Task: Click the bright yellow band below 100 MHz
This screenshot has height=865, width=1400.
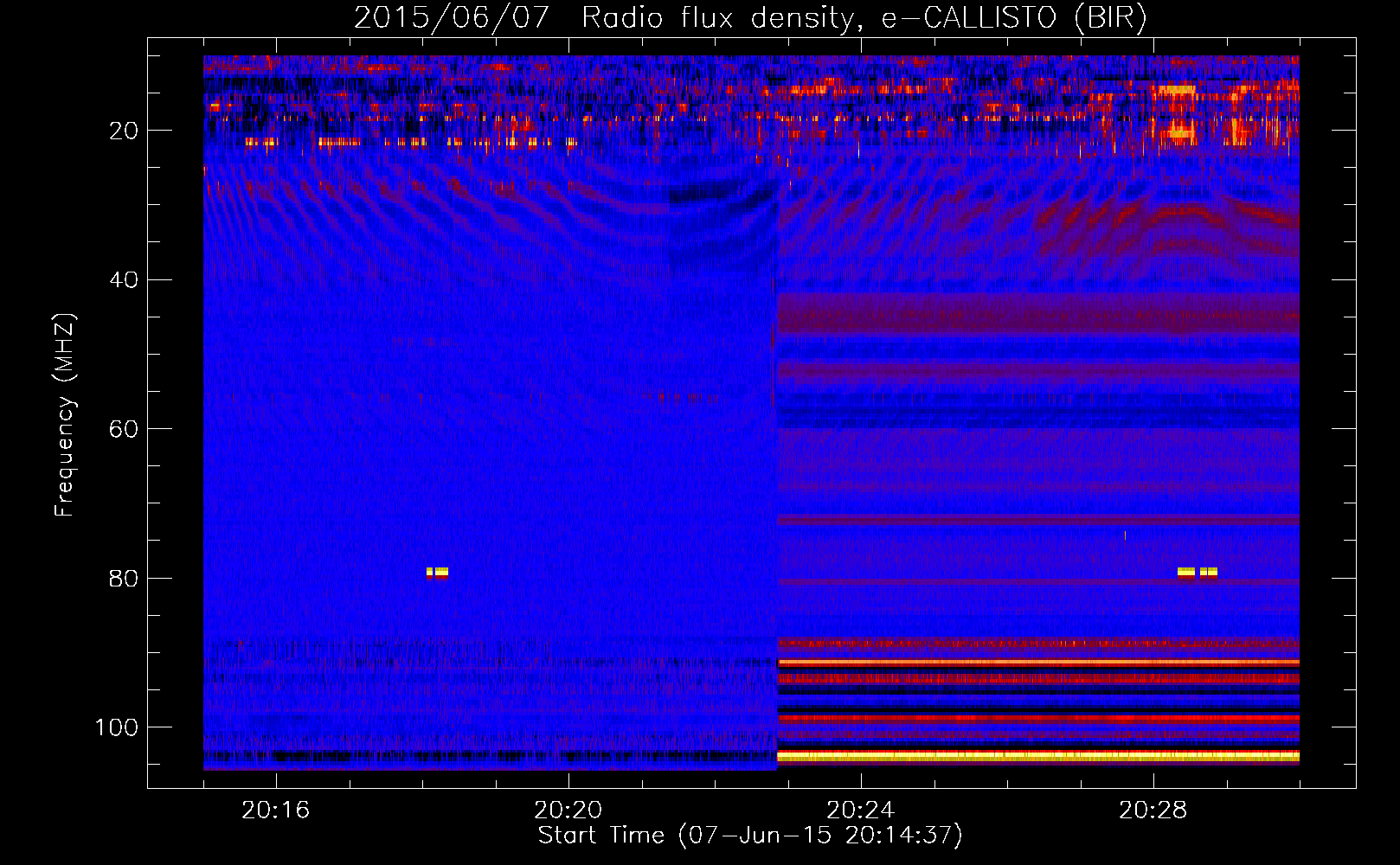Action: coord(1038,756)
